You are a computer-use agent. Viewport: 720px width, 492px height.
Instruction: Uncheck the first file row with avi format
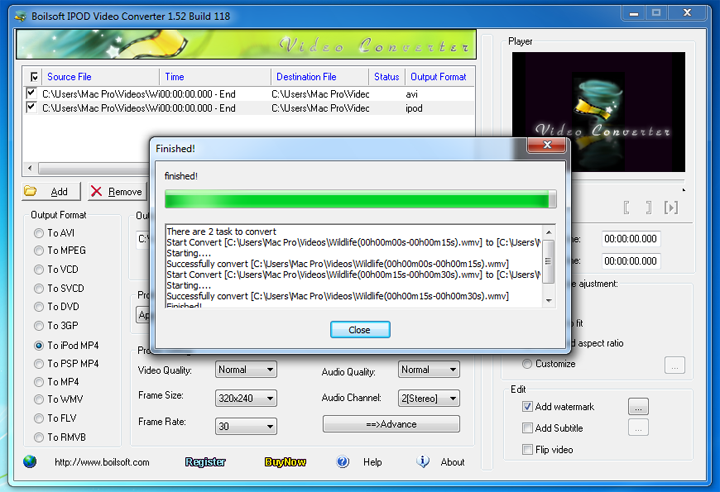click(31, 93)
